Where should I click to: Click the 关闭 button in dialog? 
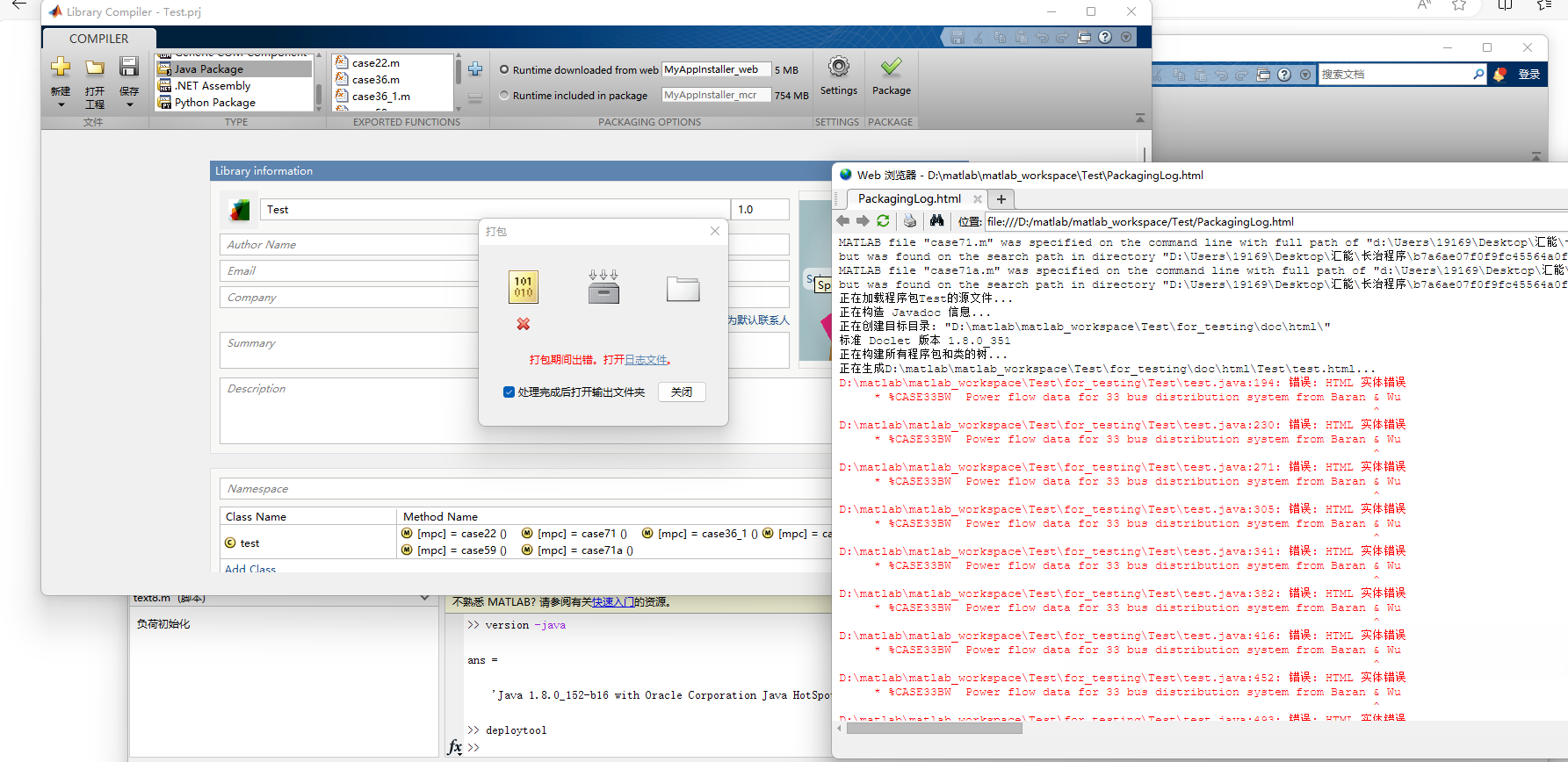682,392
